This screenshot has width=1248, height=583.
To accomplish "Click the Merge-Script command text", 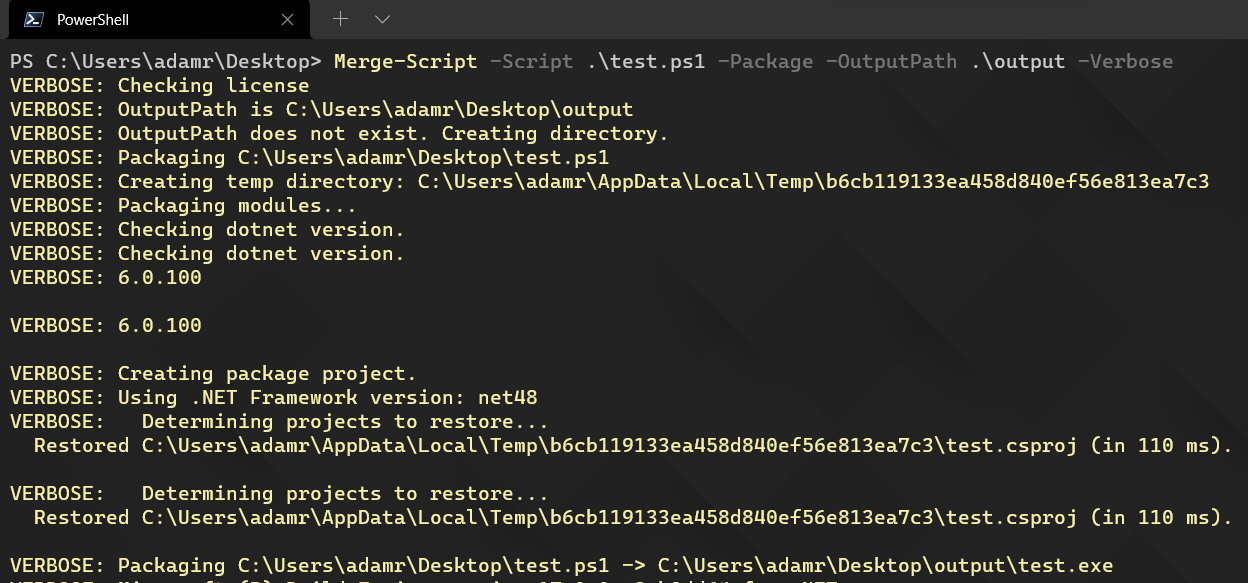I will [405, 61].
